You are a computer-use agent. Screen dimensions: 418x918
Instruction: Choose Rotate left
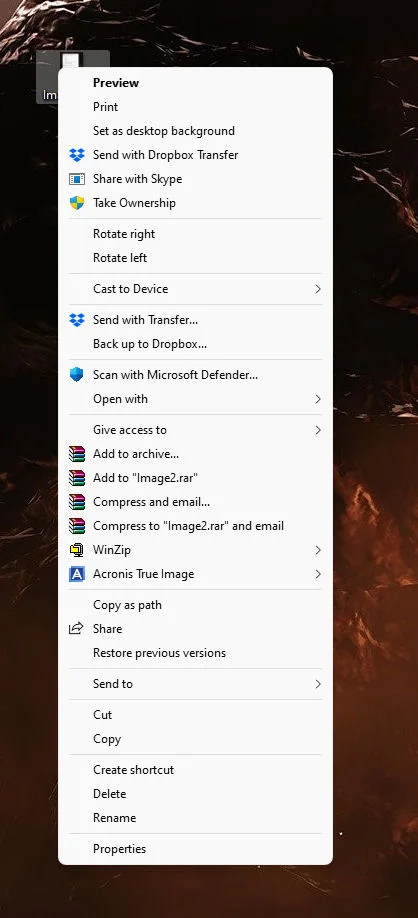point(196,258)
